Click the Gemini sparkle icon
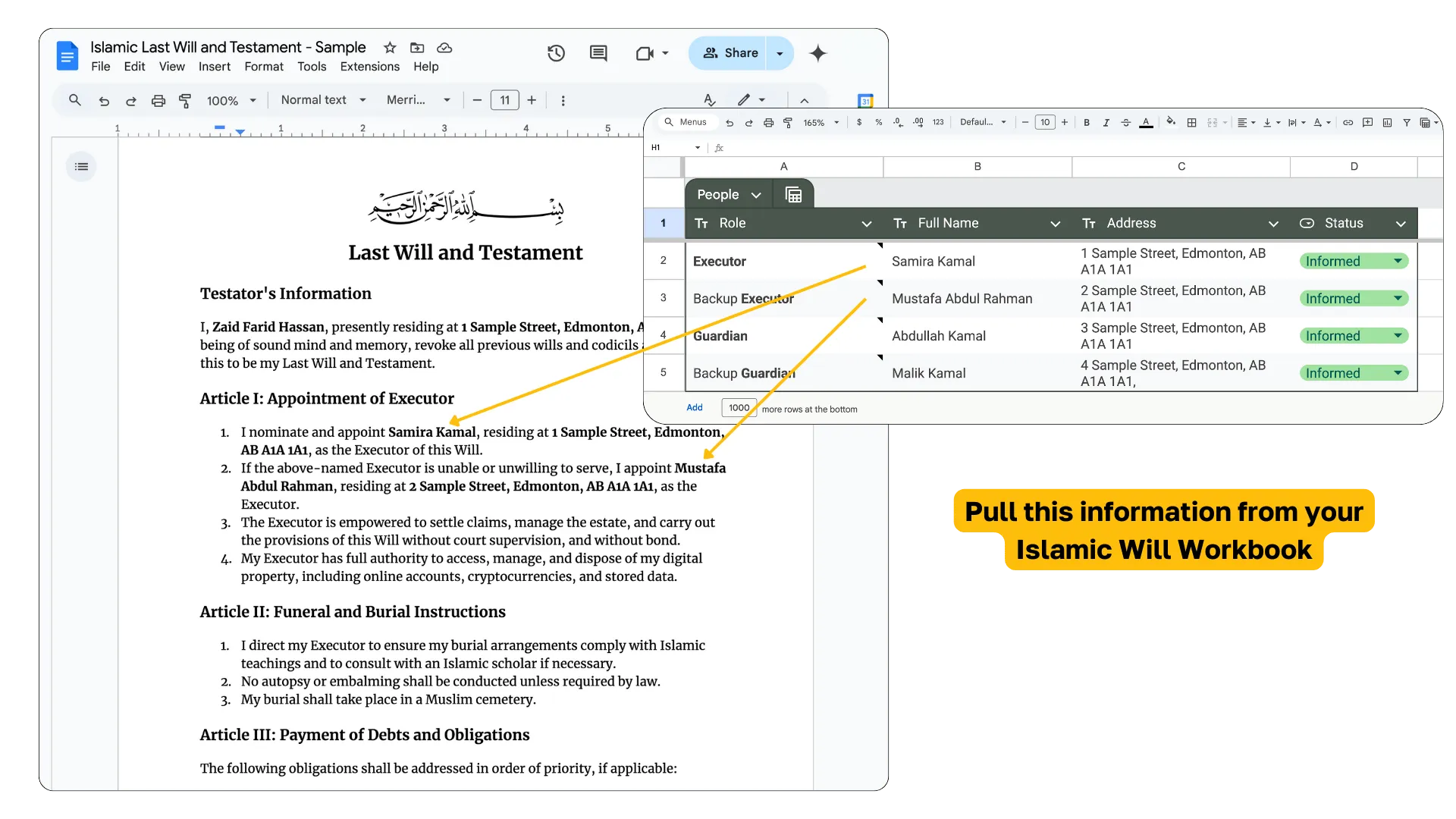Screen dimensions: 1456x819 [x=817, y=53]
